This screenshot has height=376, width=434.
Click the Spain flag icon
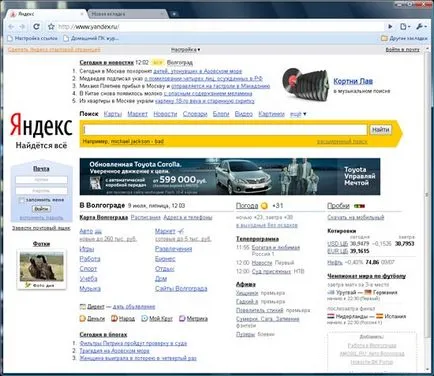(379, 316)
